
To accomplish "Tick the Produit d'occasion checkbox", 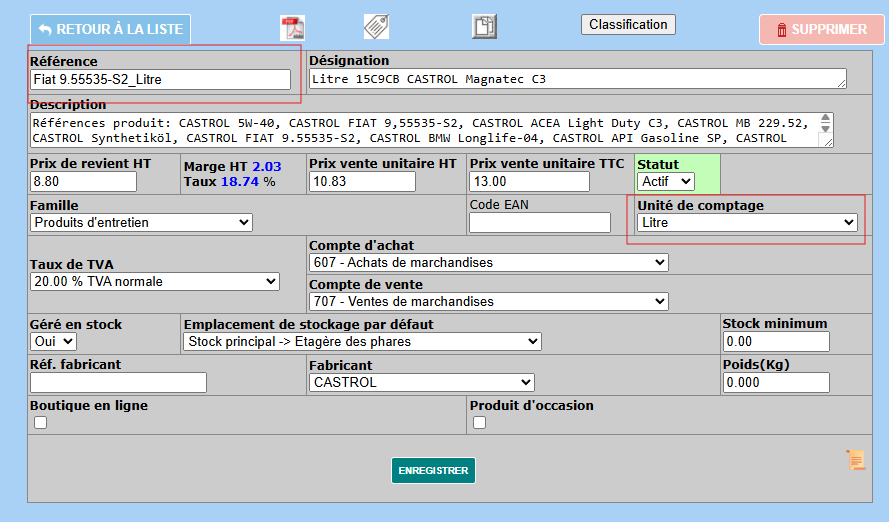I will click(480, 423).
